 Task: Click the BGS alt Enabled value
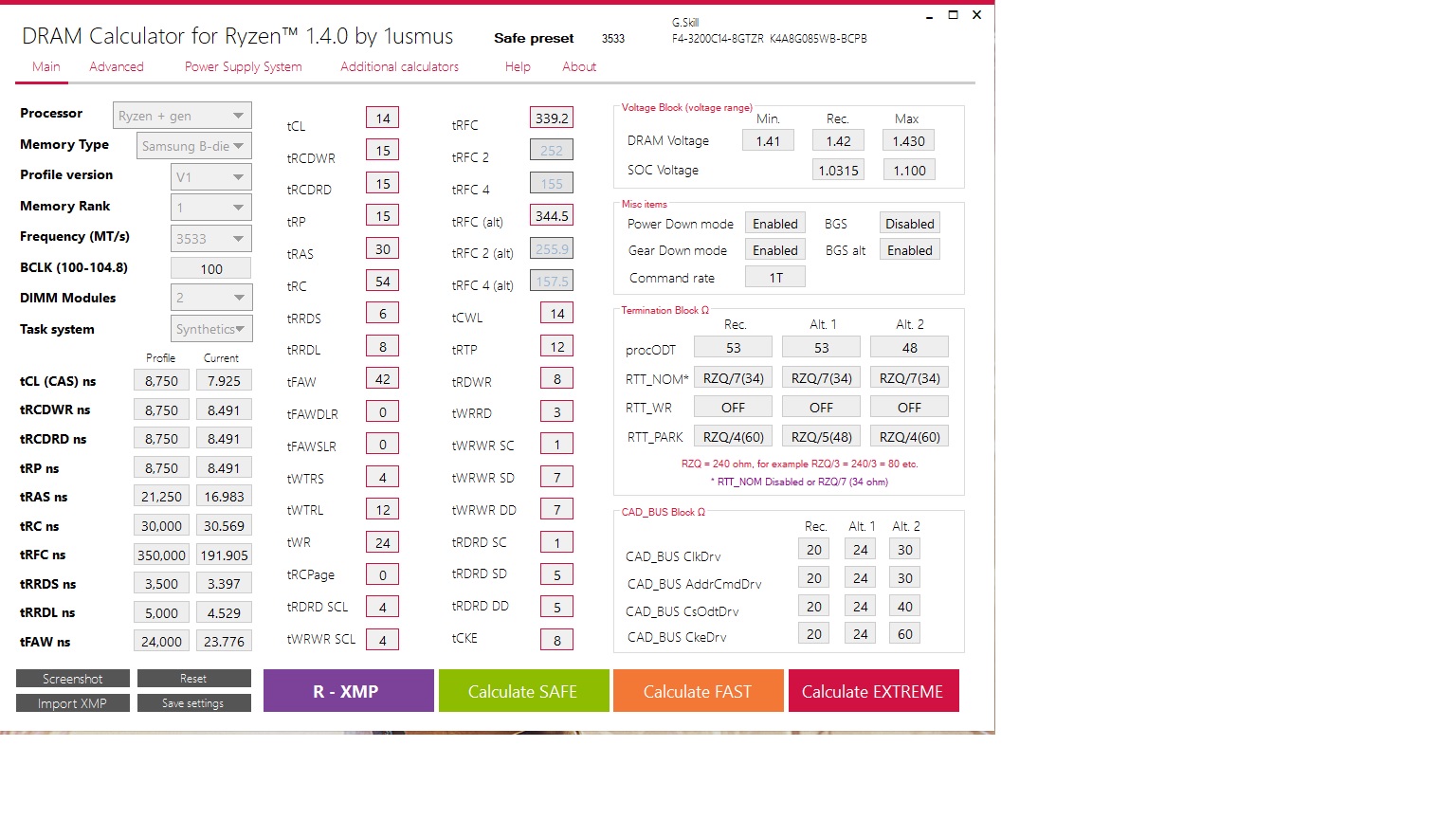tap(910, 250)
